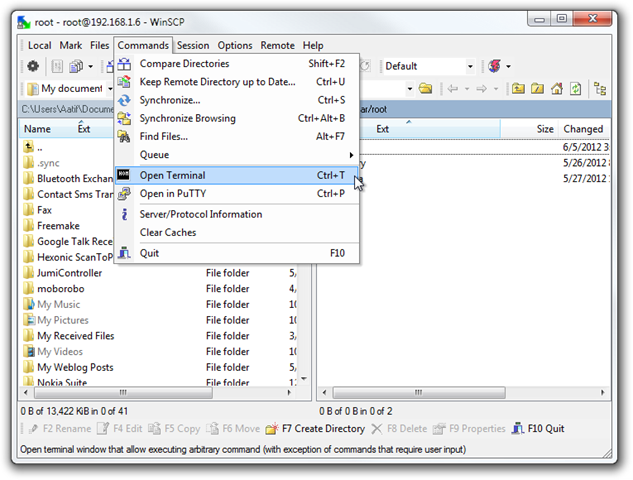Open the Session menu

pyautogui.click(x=193, y=45)
